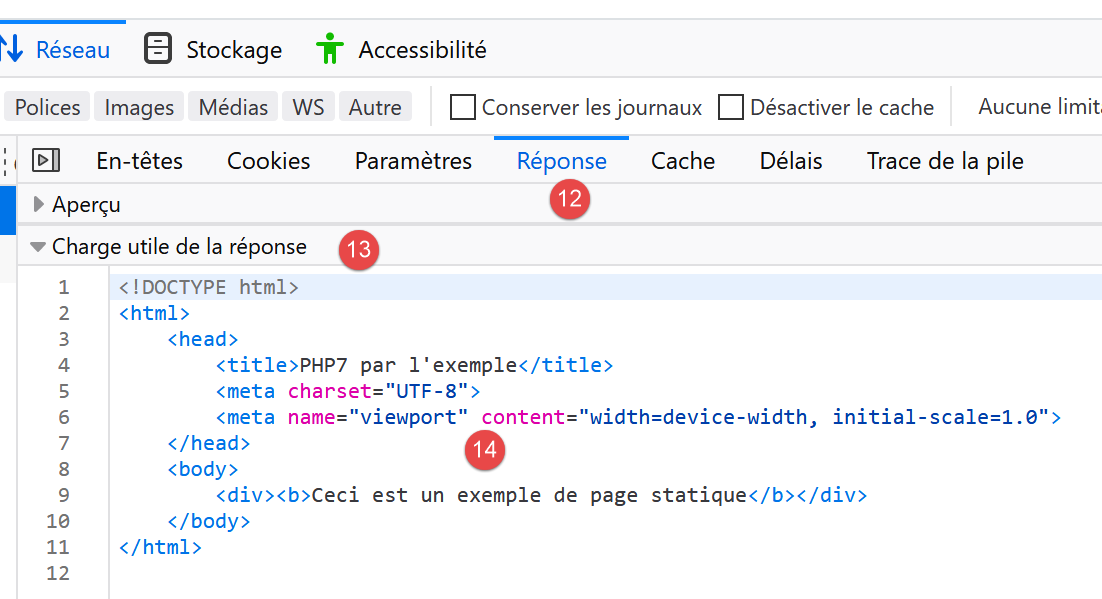Toggle the sidebar panel collapse icon
Viewport: 1102px width, 599px height.
[46, 160]
